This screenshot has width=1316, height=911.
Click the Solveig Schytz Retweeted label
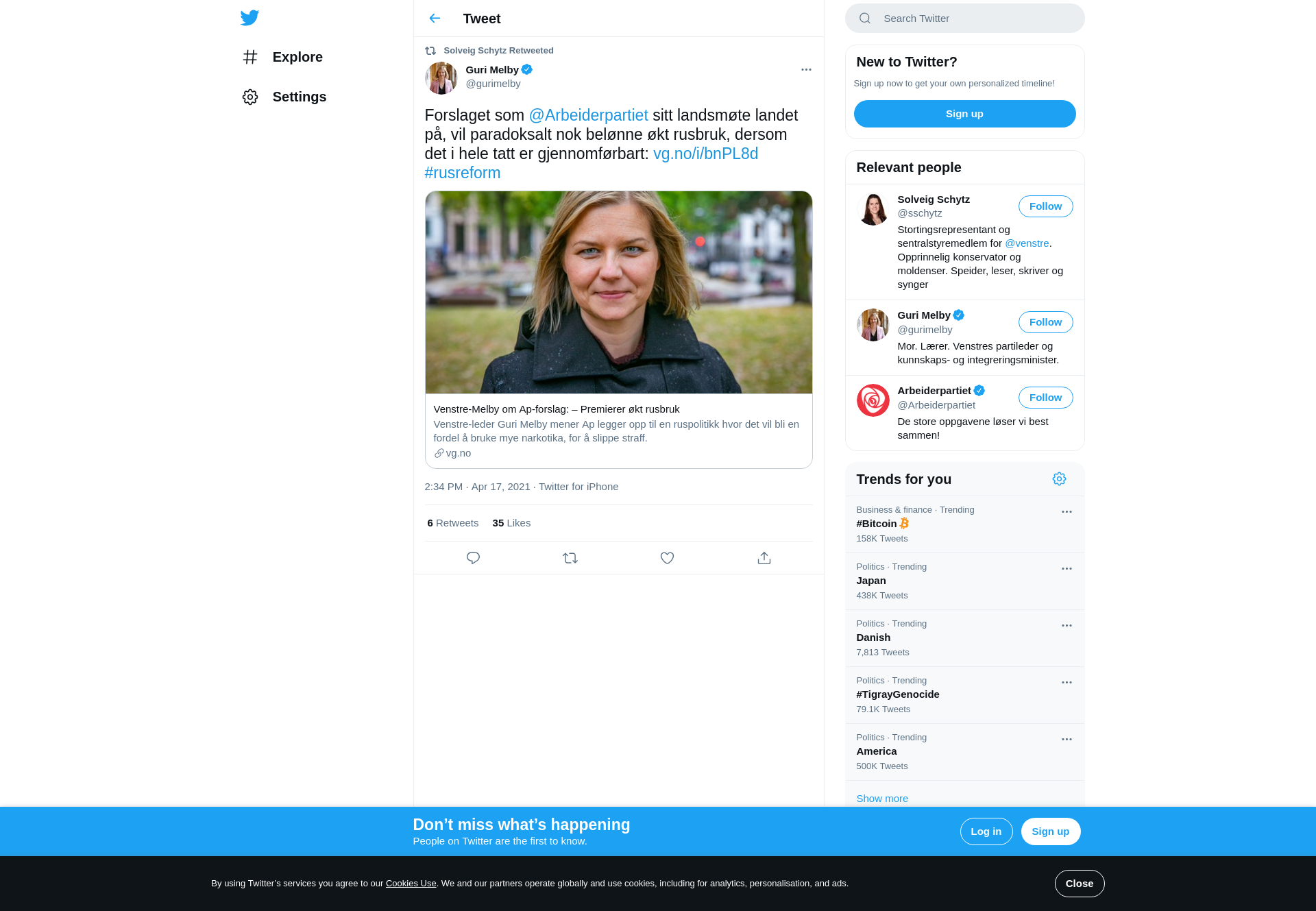pos(498,51)
